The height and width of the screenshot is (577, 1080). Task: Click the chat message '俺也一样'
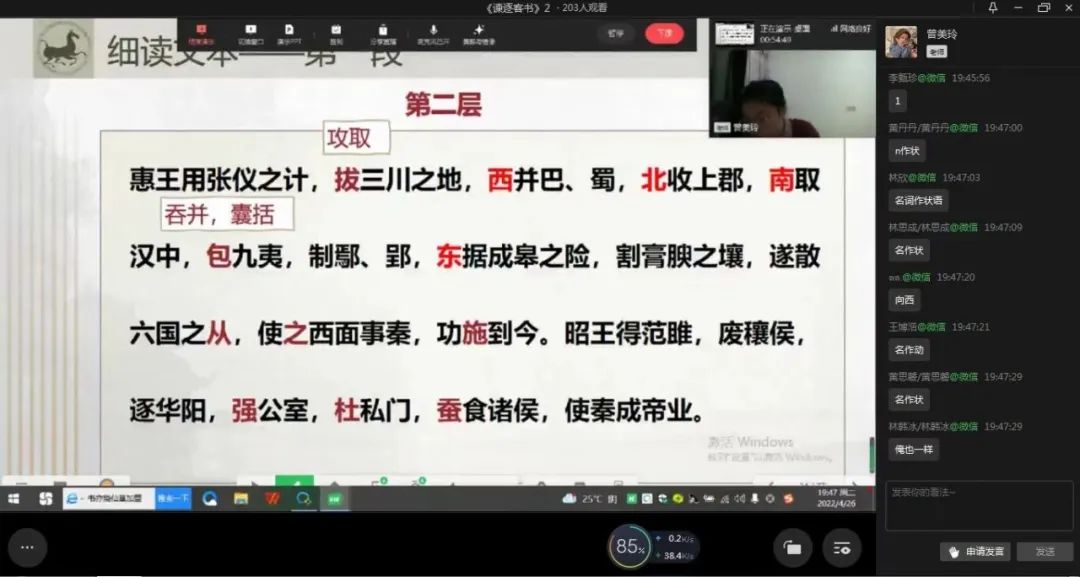913,450
